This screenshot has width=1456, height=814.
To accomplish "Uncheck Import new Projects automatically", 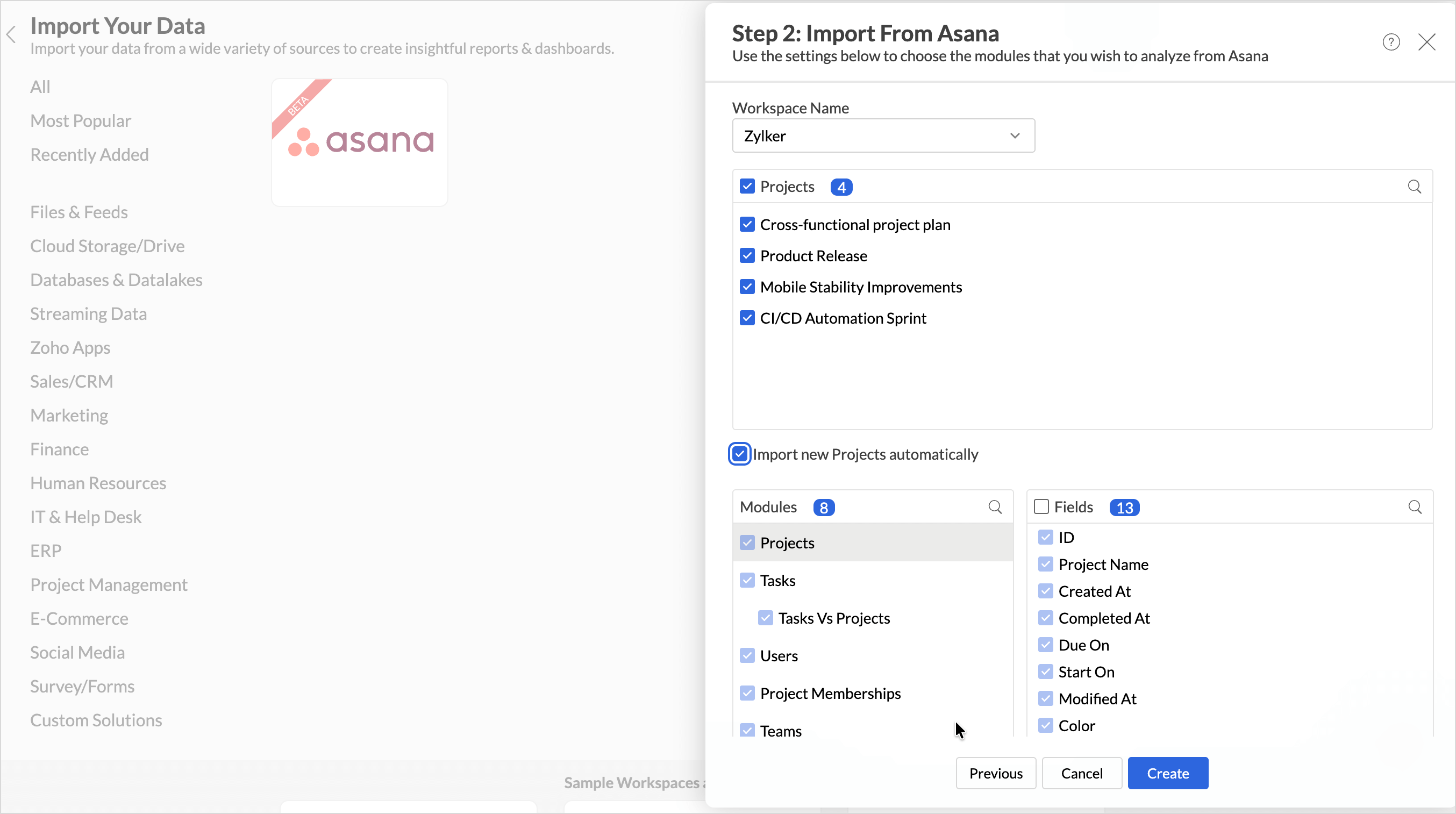I will coord(739,454).
